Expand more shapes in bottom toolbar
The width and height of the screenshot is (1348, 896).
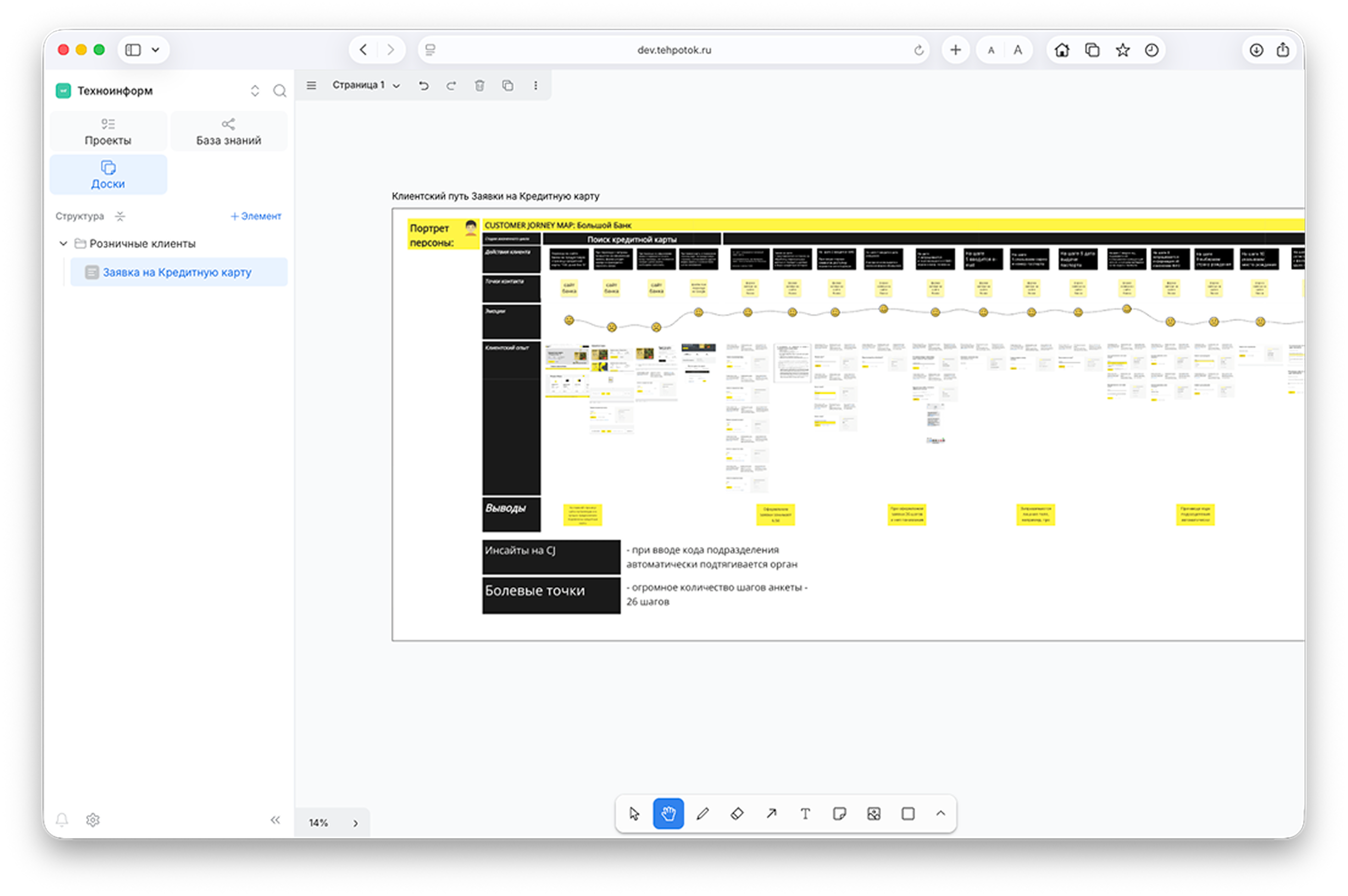point(940,813)
